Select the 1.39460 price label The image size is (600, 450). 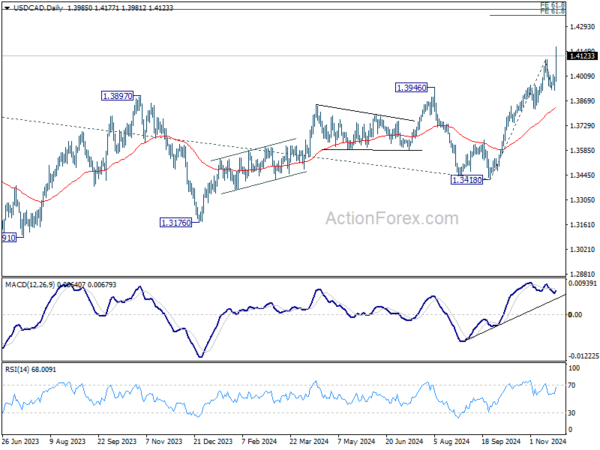pos(411,88)
